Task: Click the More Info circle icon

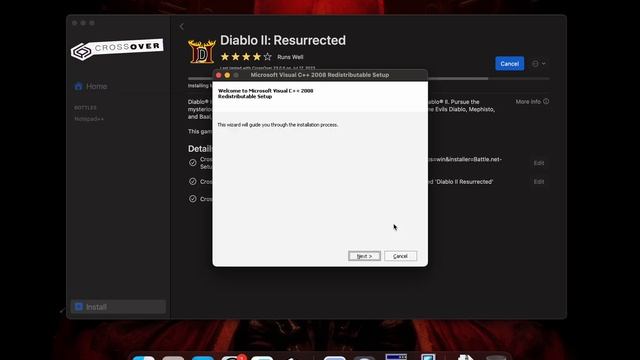Action: (x=546, y=102)
